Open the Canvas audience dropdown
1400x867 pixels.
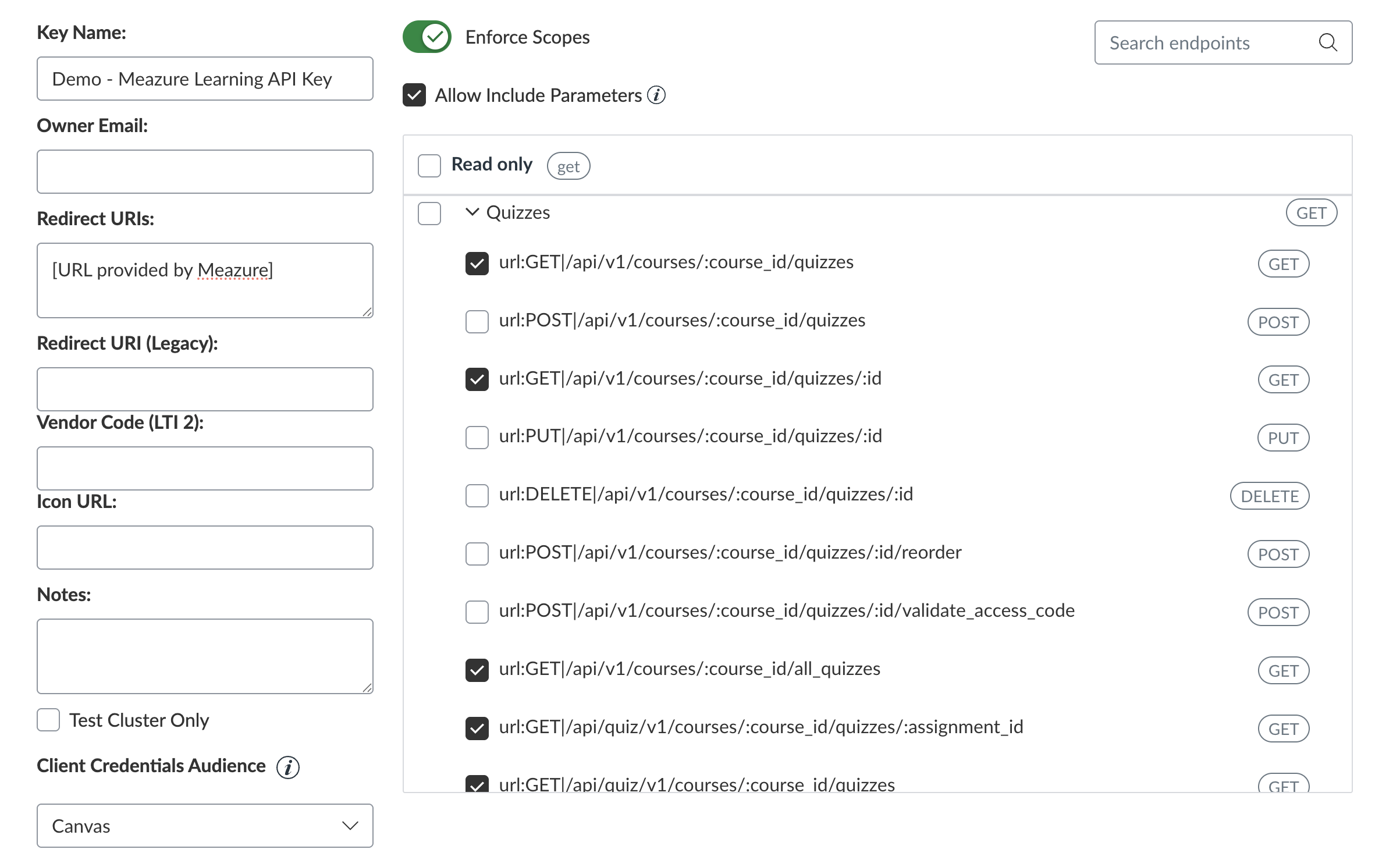(205, 826)
